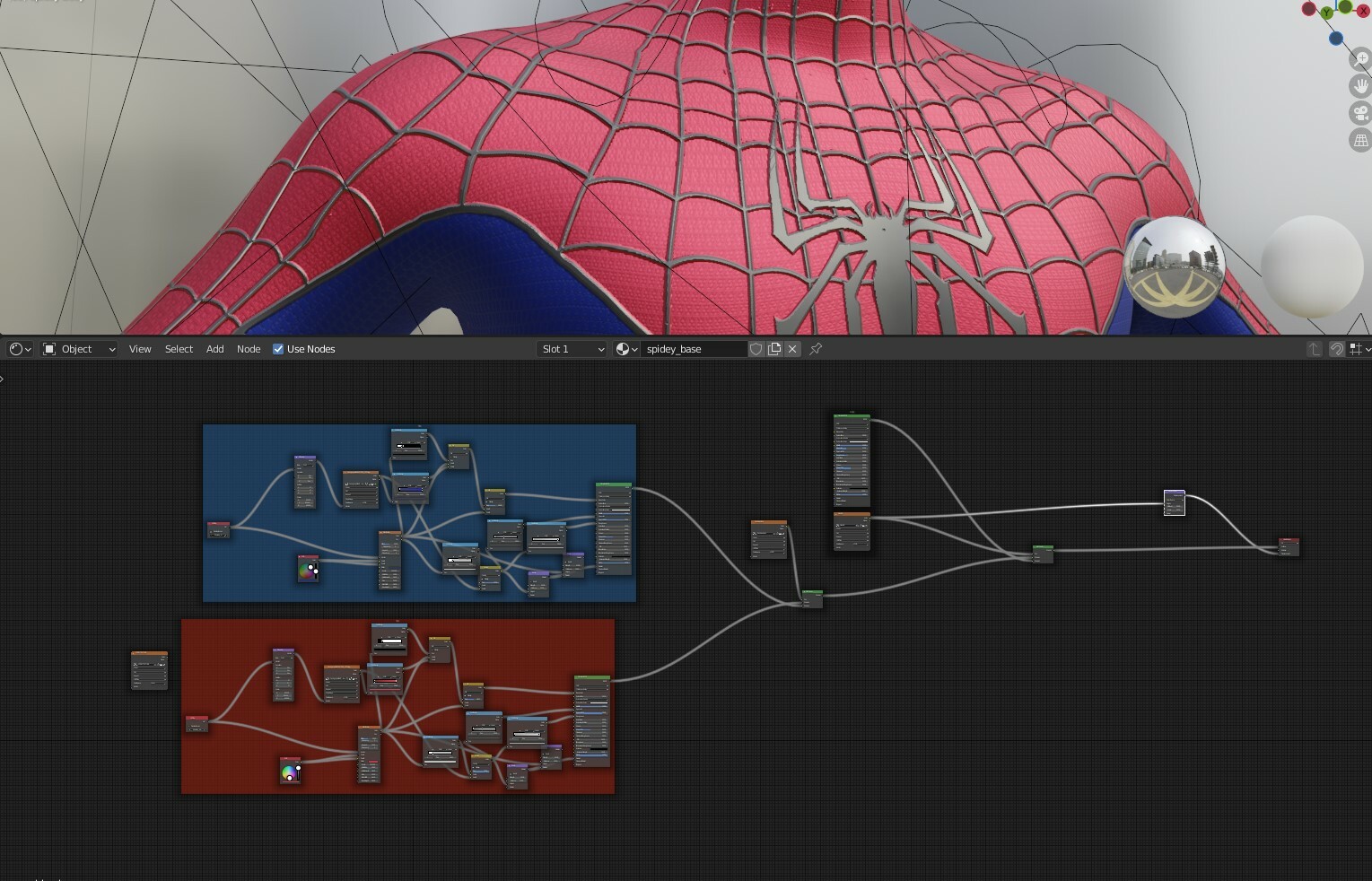Toggle the Use Nodes checkbox
Viewport: 1372px width, 881px height.
point(277,349)
